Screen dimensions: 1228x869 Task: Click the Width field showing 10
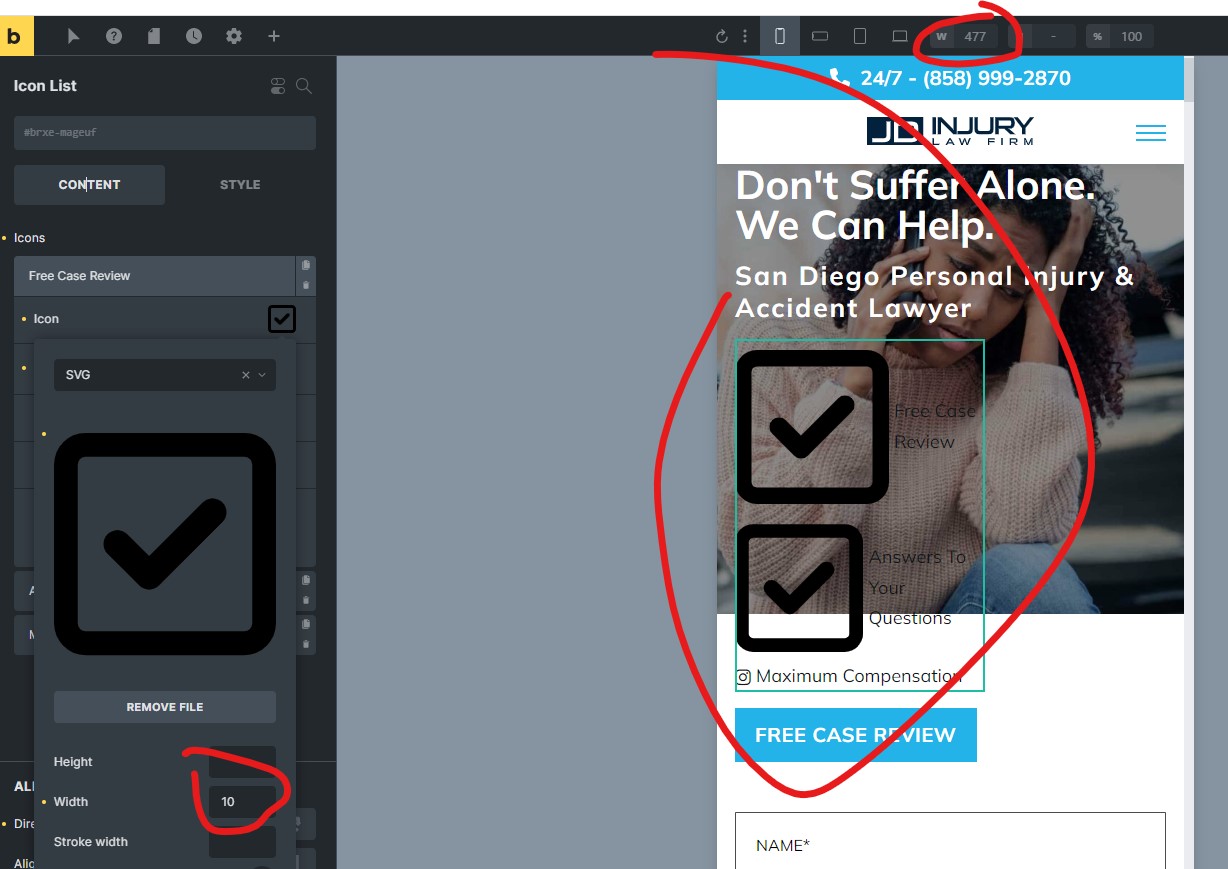(242, 802)
